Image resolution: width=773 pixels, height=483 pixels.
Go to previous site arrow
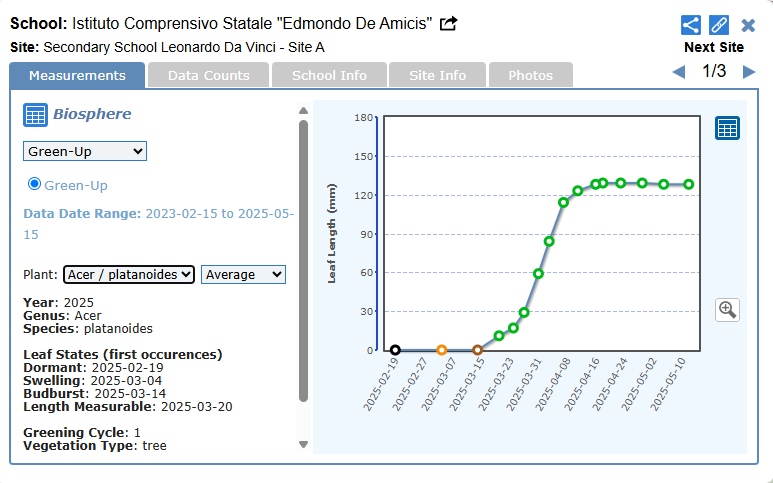point(679,72)
